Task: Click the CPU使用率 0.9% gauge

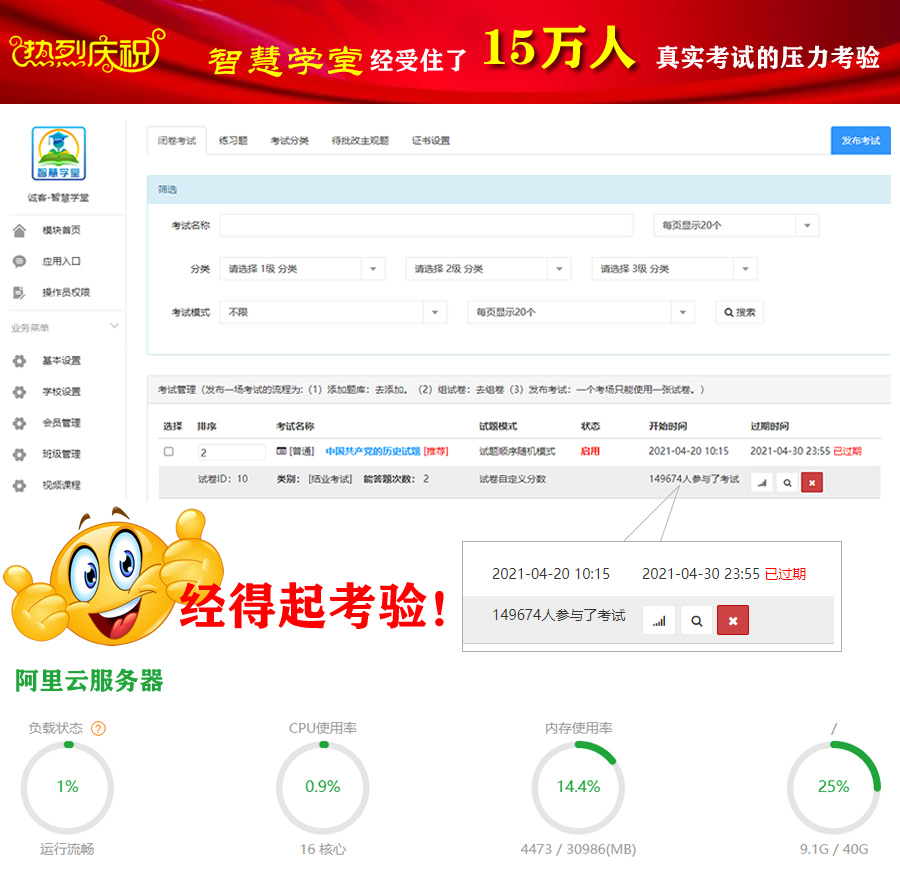Action: 323,787
